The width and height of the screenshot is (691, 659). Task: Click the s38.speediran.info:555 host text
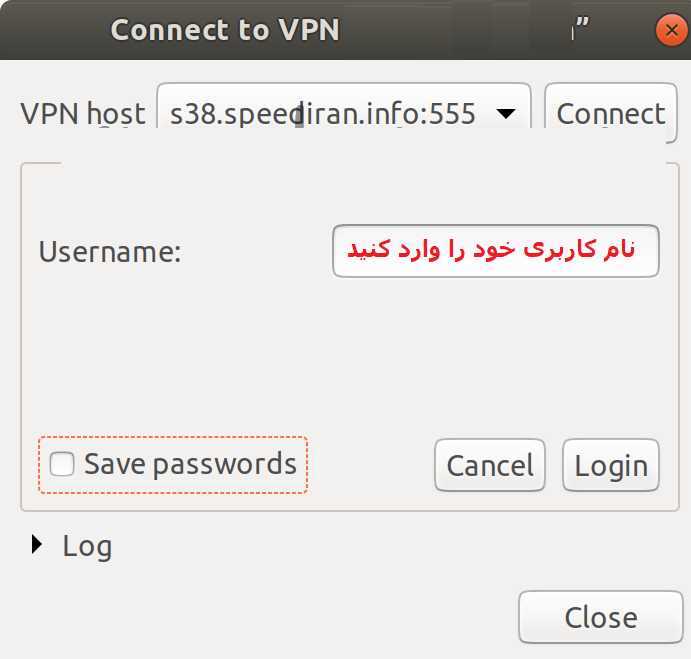[322, 114]
